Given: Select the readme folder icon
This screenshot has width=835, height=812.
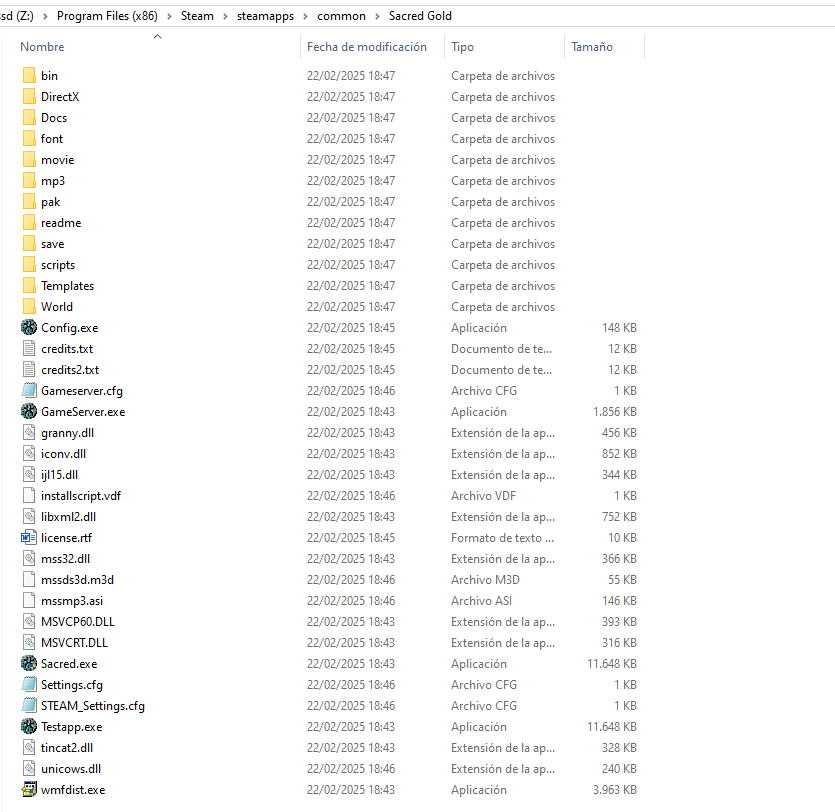Looking at the screenshot, I should click(x=29, y=223).
